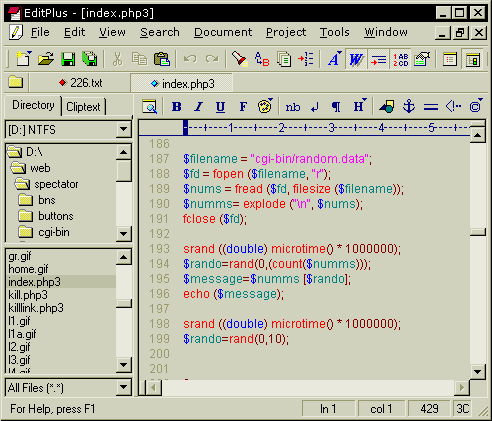This screenshot has width=492, height=421.
Task: Click the View in Browser icon
Action: 150,107
